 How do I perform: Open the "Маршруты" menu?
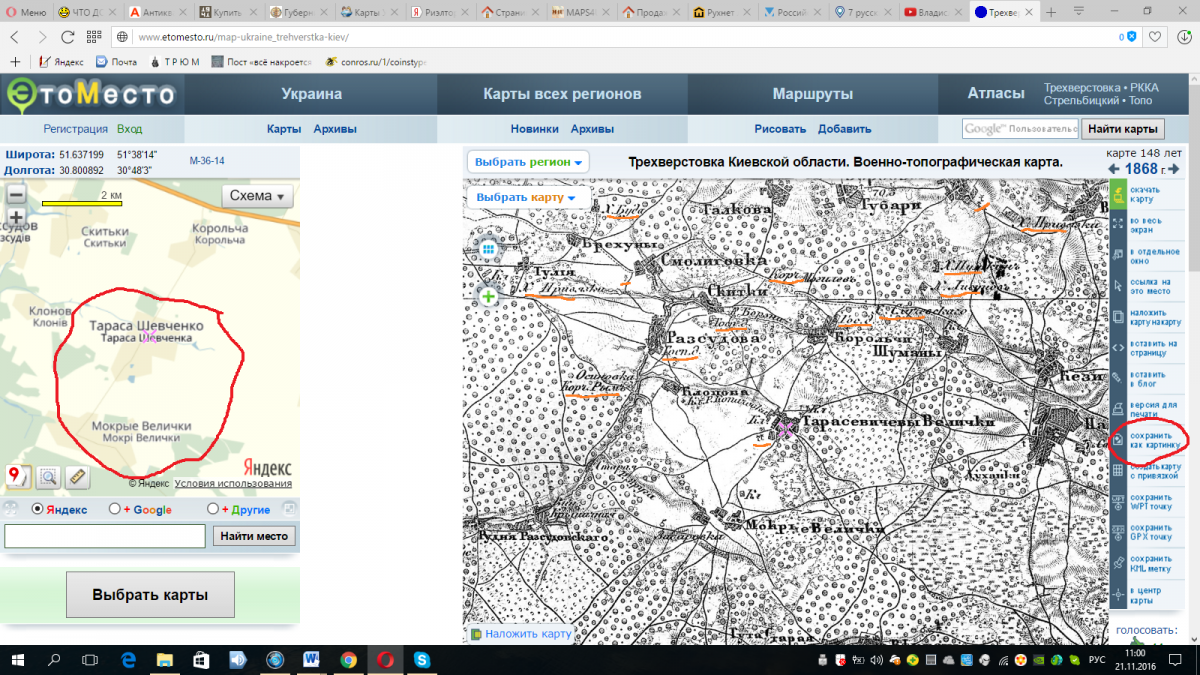tap(812, 94)
